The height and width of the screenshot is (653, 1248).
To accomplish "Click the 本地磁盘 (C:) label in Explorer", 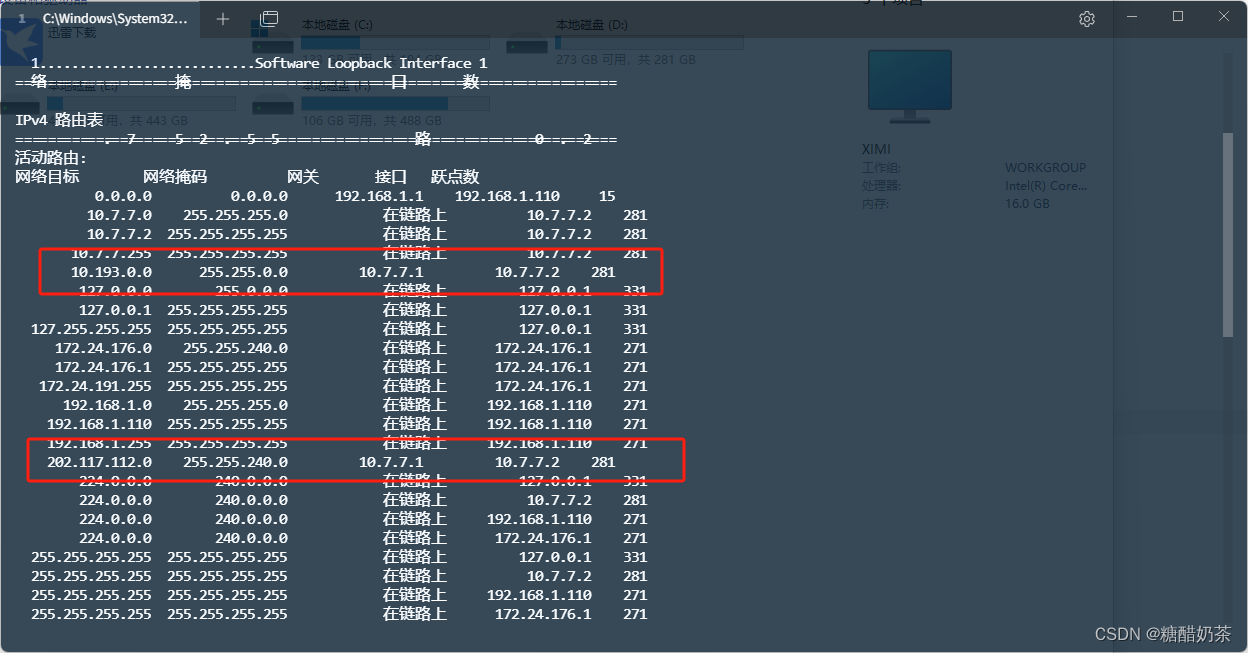I will pyautogui.click(x=337, y=25).
